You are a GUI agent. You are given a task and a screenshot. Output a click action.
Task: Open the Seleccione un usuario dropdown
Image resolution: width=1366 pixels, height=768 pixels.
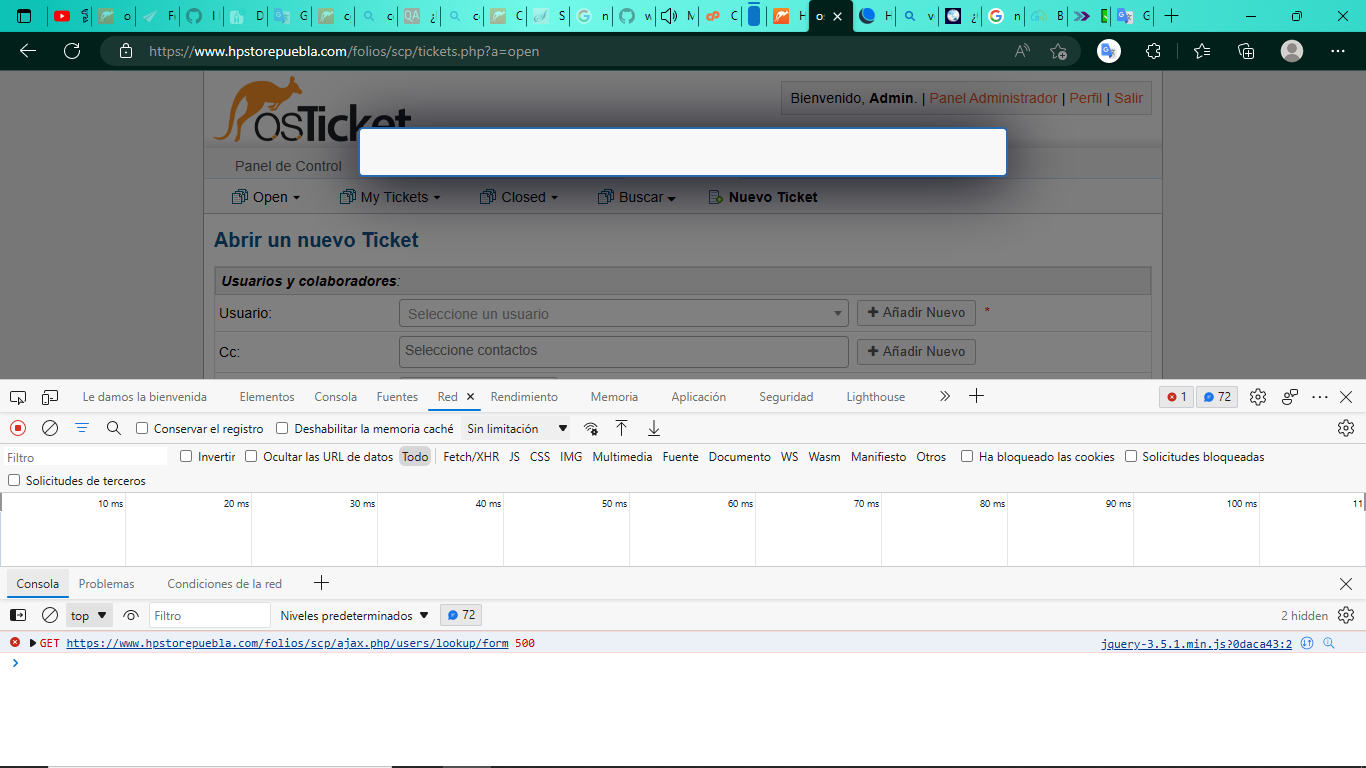623,313
